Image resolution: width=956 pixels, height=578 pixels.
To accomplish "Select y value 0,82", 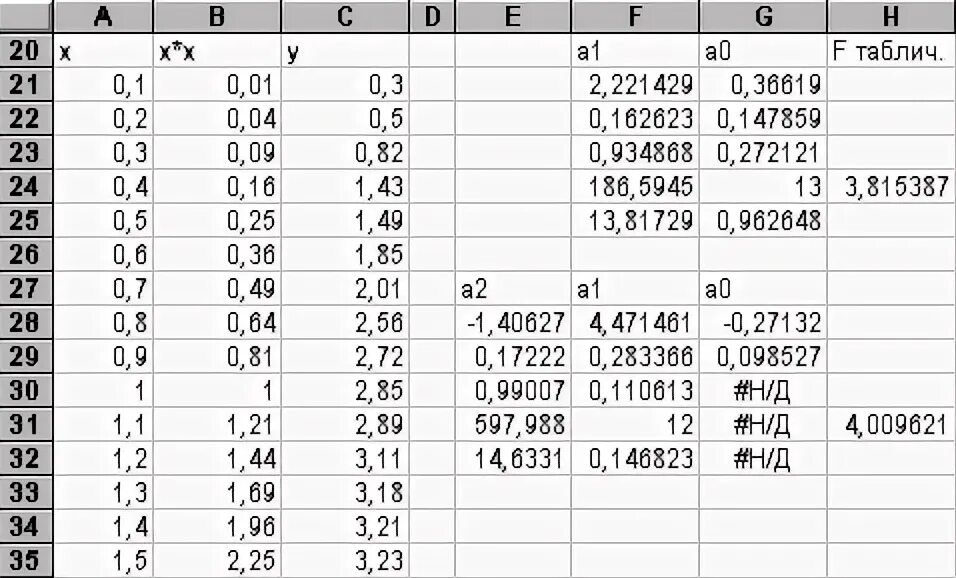I will click(345, 152).
